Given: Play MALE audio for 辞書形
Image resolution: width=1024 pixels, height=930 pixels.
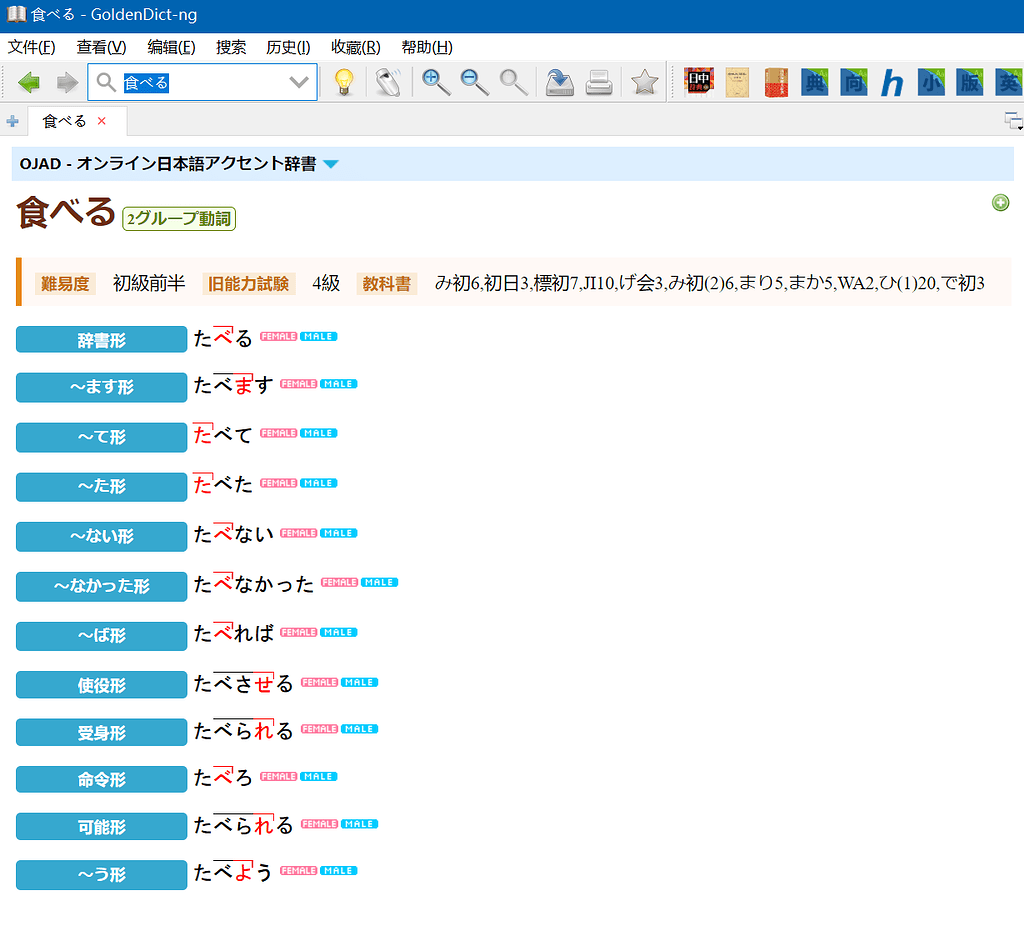Looking at the screenshot, I should click(319, 336).
